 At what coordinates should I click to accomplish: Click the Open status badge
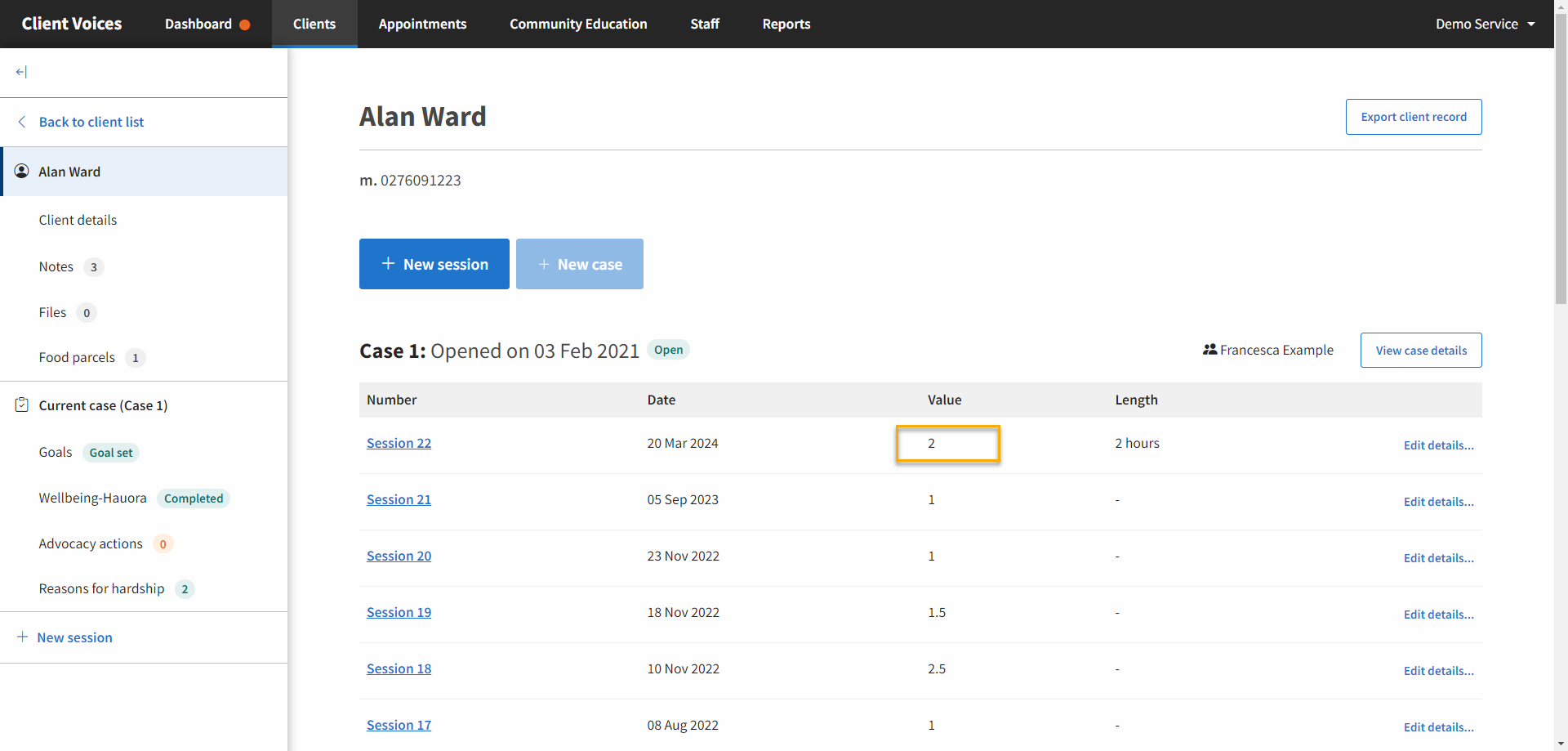pos(669,350)
